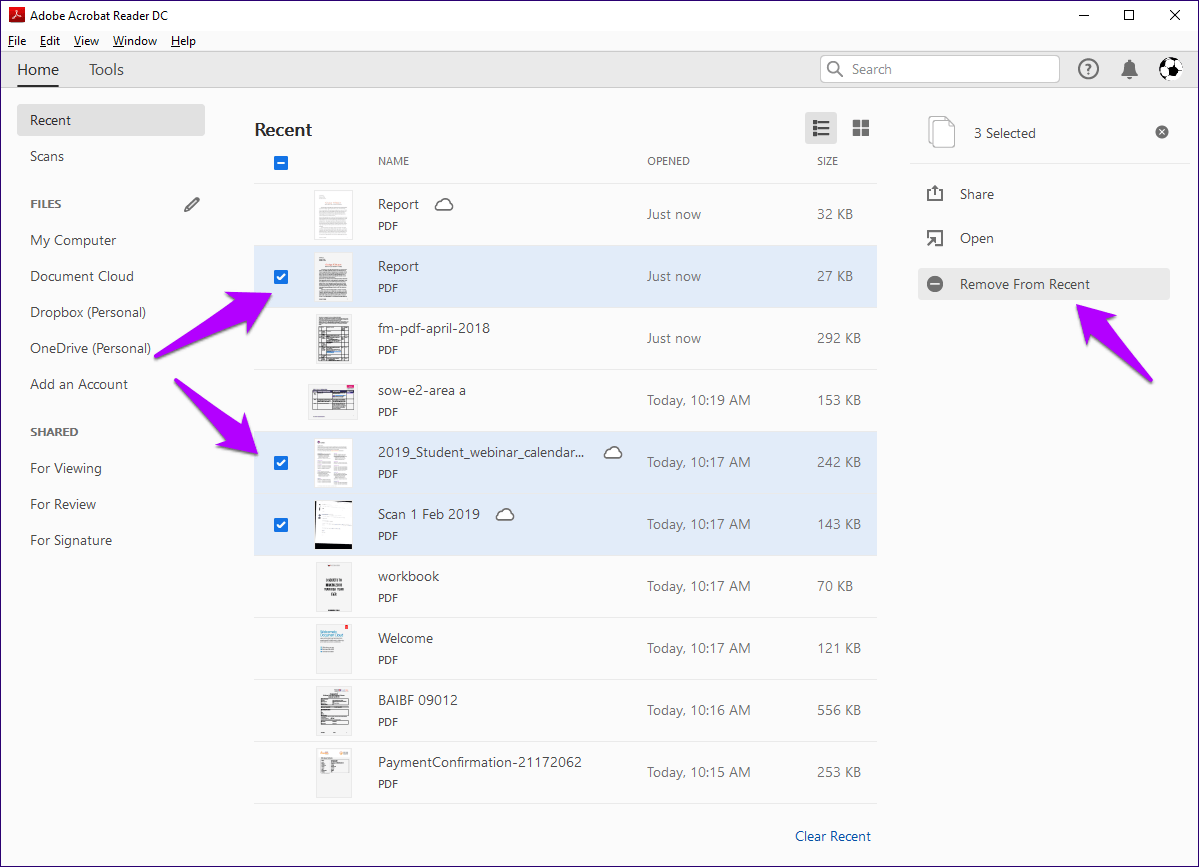Screen dimensions: 1199x867
Task: Uncheck the Report file checkbox
Action: [x=280, y=276]
